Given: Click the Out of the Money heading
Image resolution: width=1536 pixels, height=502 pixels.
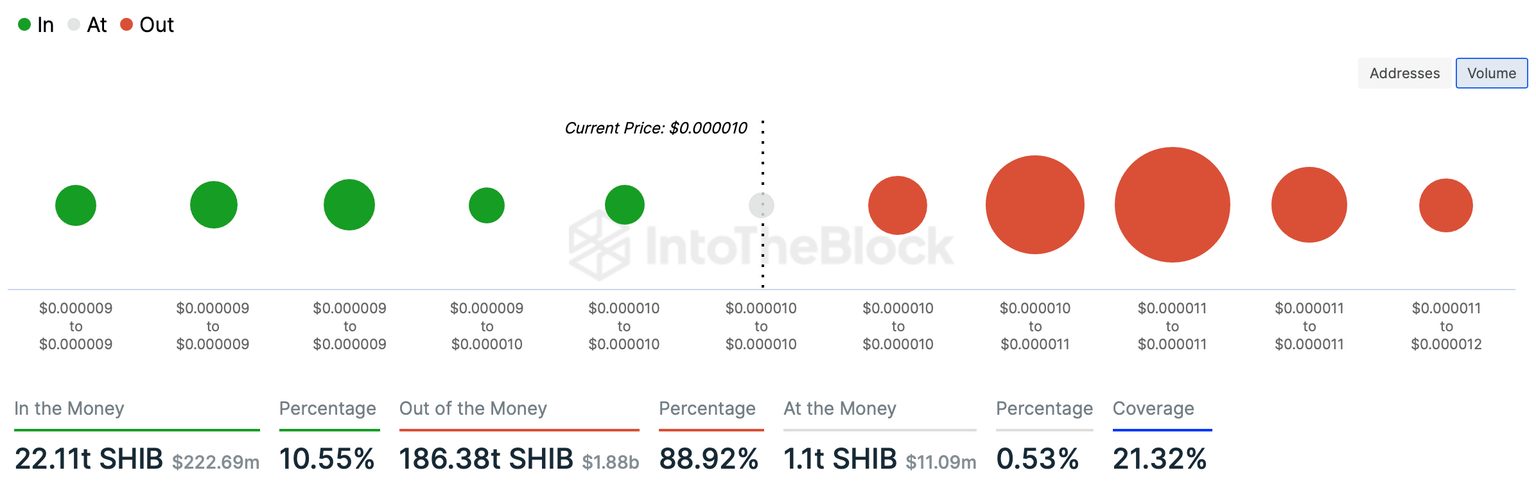Looking at the screenshot, I should coord(473,408).
